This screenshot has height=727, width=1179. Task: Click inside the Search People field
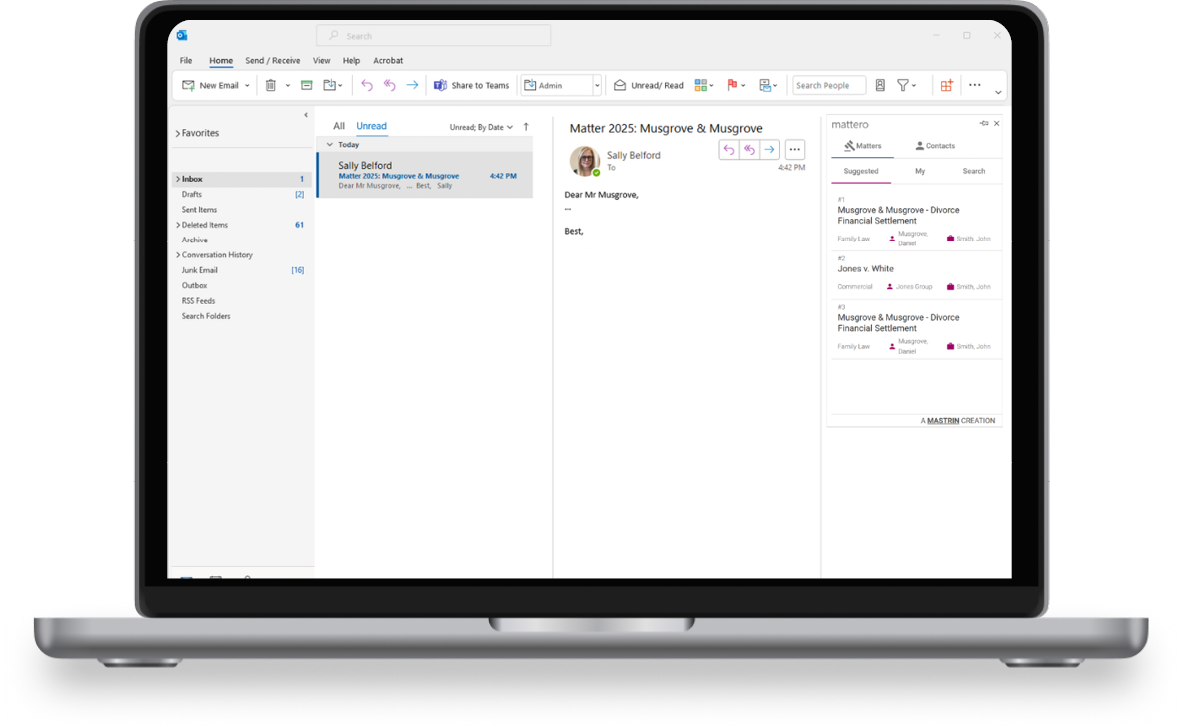tap(827, 85)
